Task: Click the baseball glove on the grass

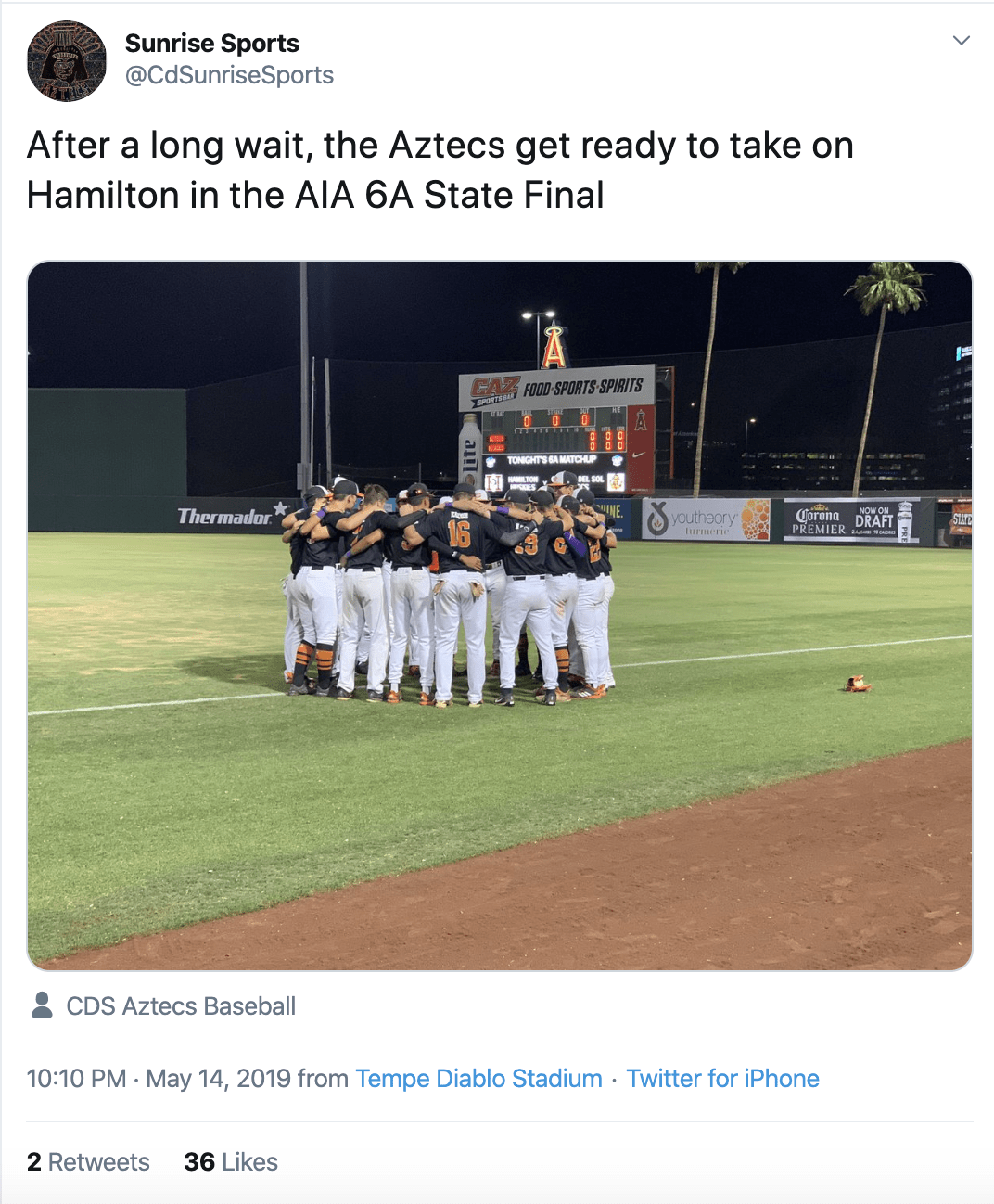Action: click(858, 685)
